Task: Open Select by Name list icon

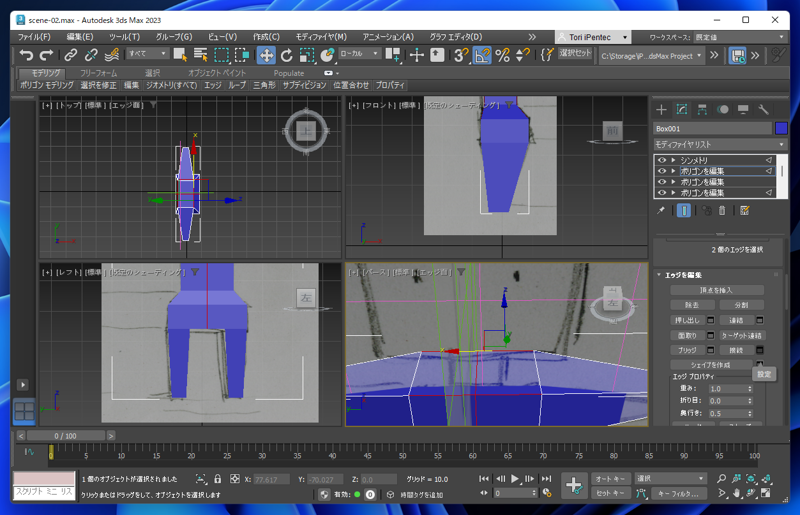Action: coord(201,55)
